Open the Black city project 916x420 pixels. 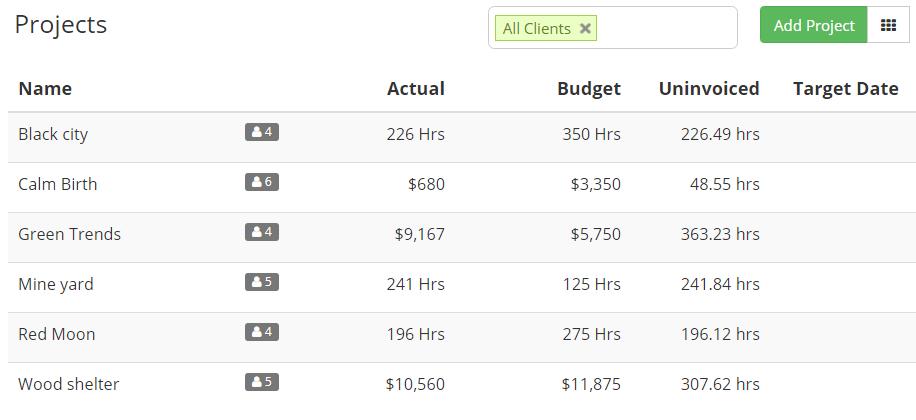53,134
